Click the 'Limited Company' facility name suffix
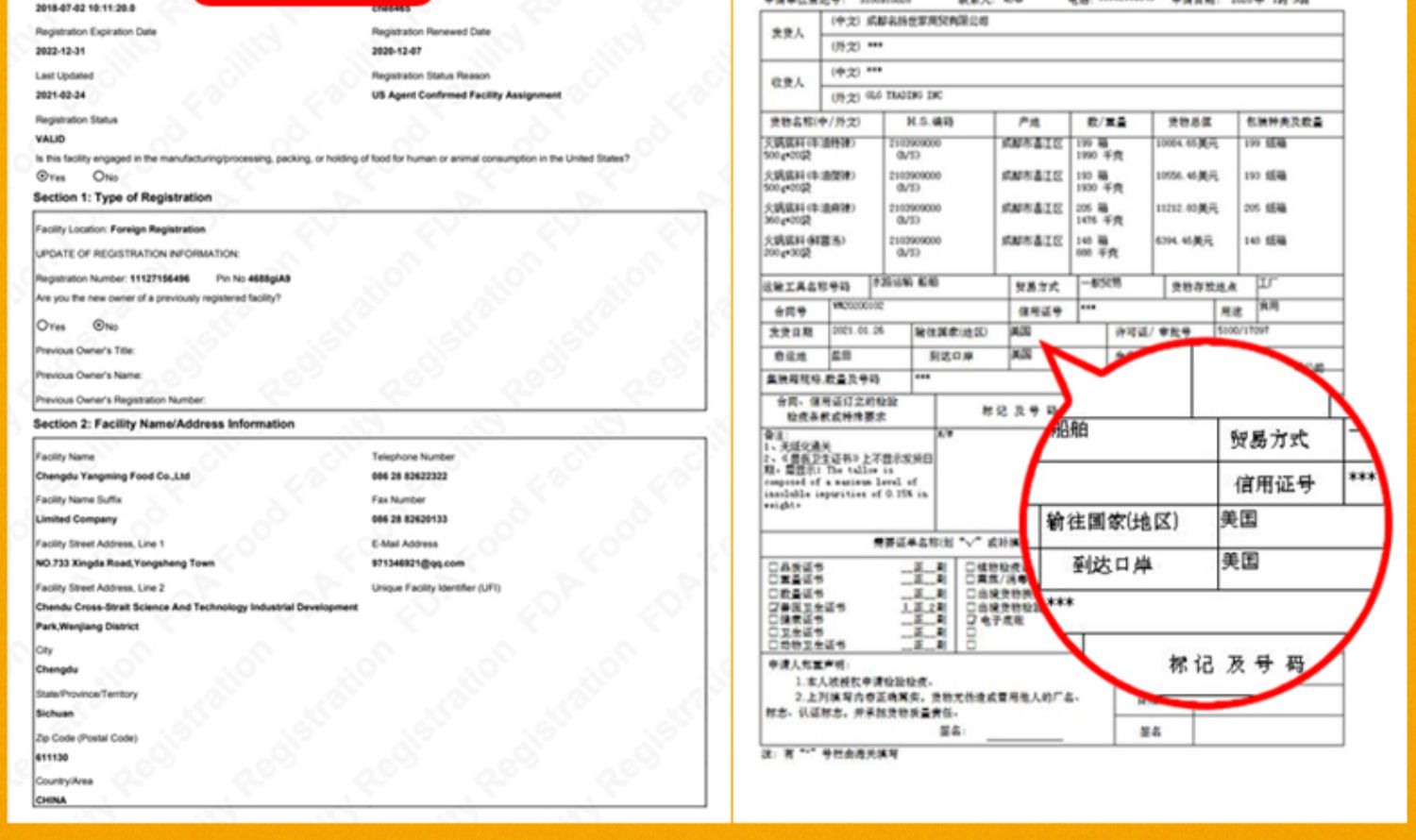 [x=76, y=520]
